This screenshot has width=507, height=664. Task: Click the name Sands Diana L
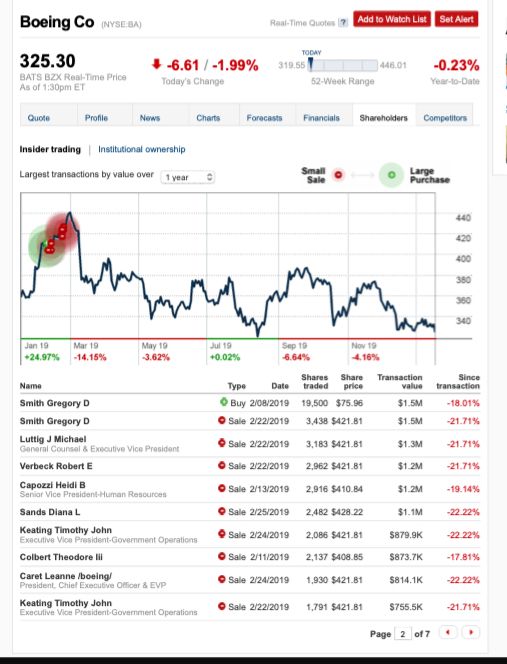[50, 512]
